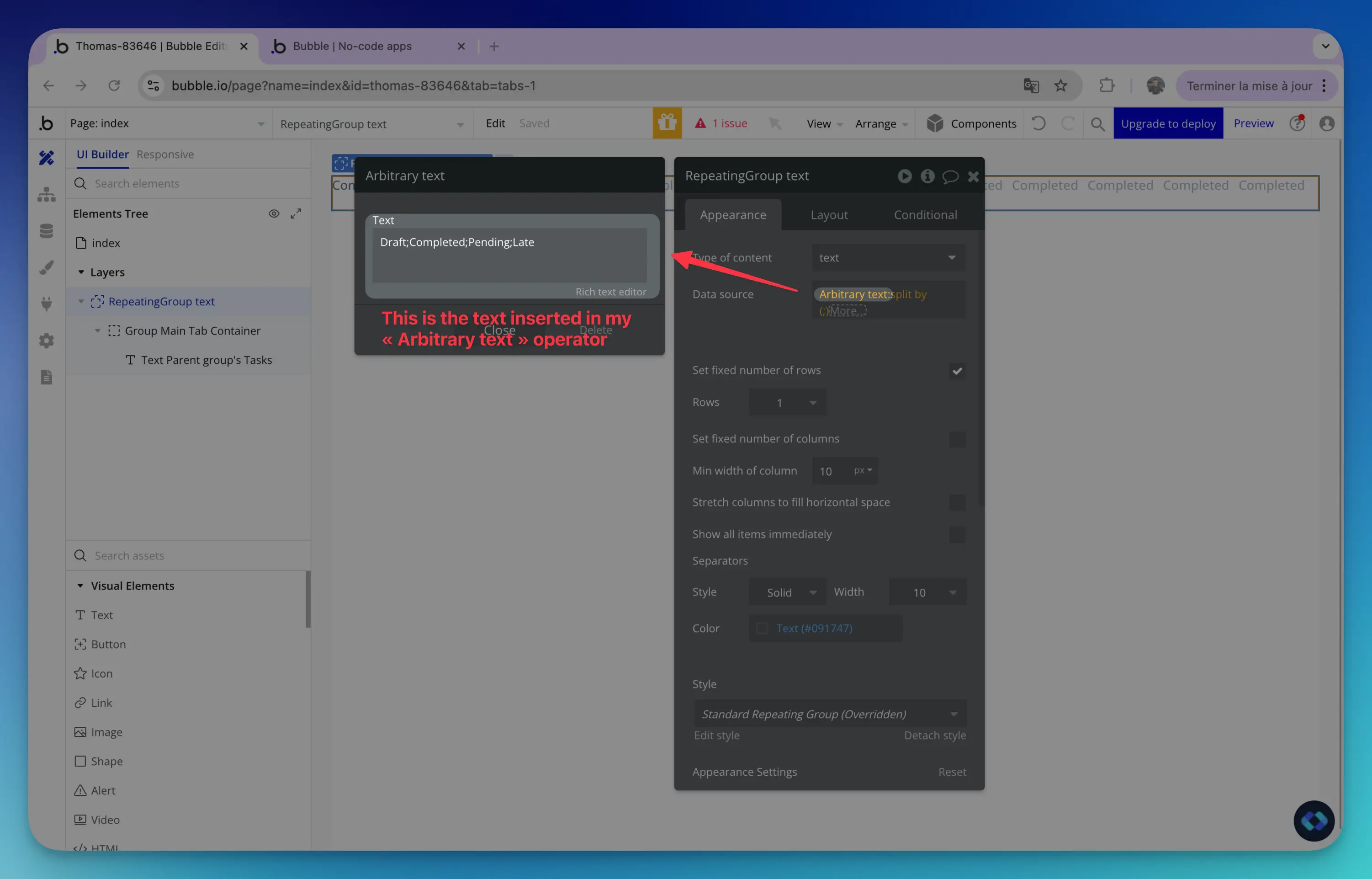This screenshot has height=879, width=1372.
Task: Open the user account avatar icon
Action: [x=1327, y=124]
